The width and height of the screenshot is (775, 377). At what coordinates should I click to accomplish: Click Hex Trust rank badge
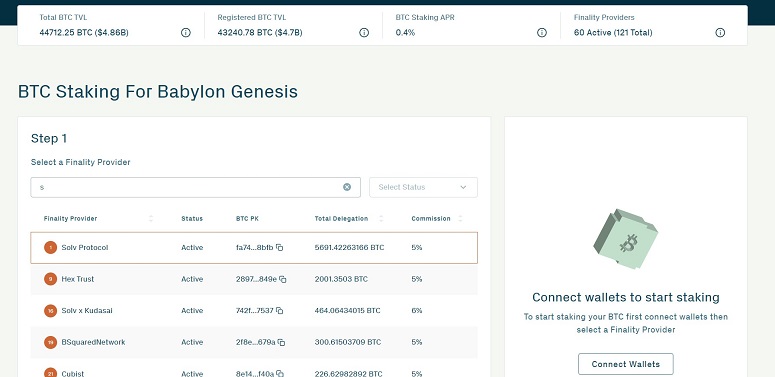point(50,279)
